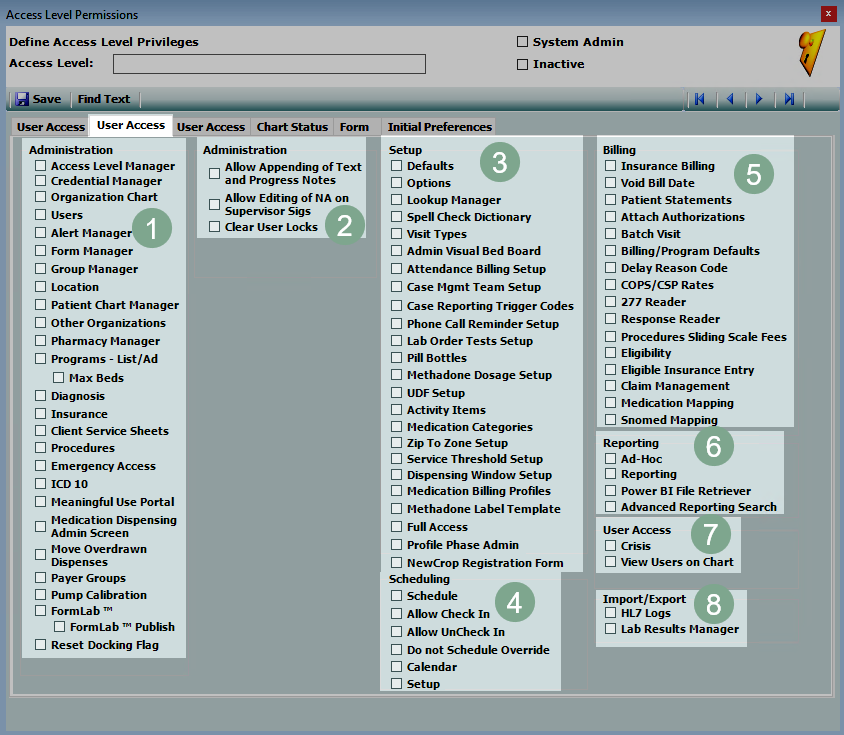Enable Insurance Billing permission
The width and height of the screenshot is (844, 735).
(610, 166)
